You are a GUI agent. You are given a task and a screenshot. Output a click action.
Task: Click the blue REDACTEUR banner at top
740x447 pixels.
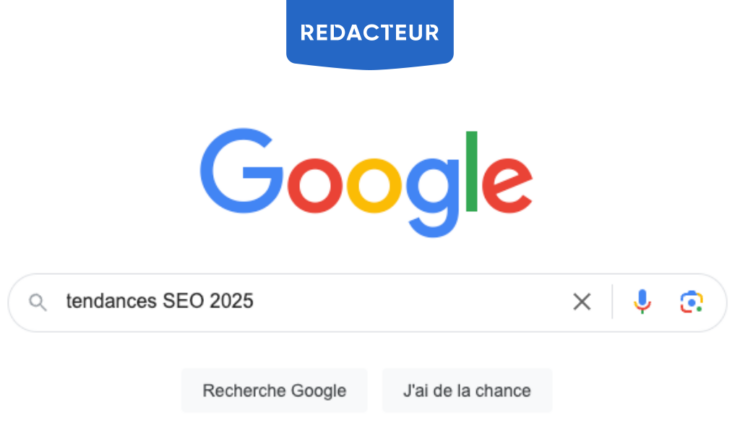click(370, 34)
